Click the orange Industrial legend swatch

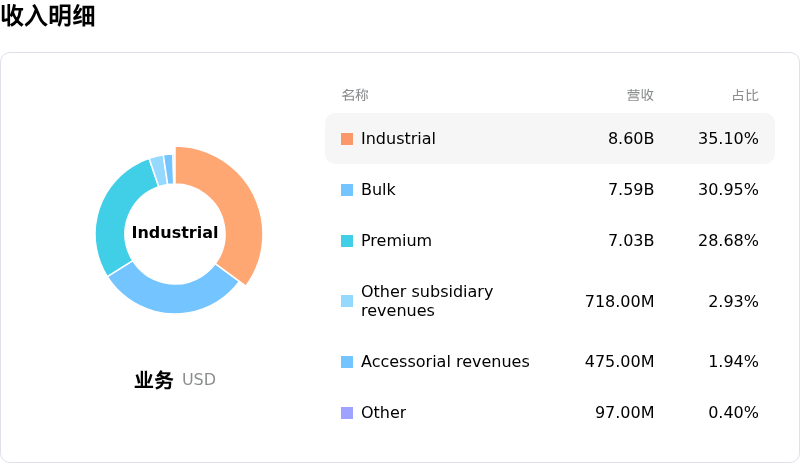(x=347, y=139)
